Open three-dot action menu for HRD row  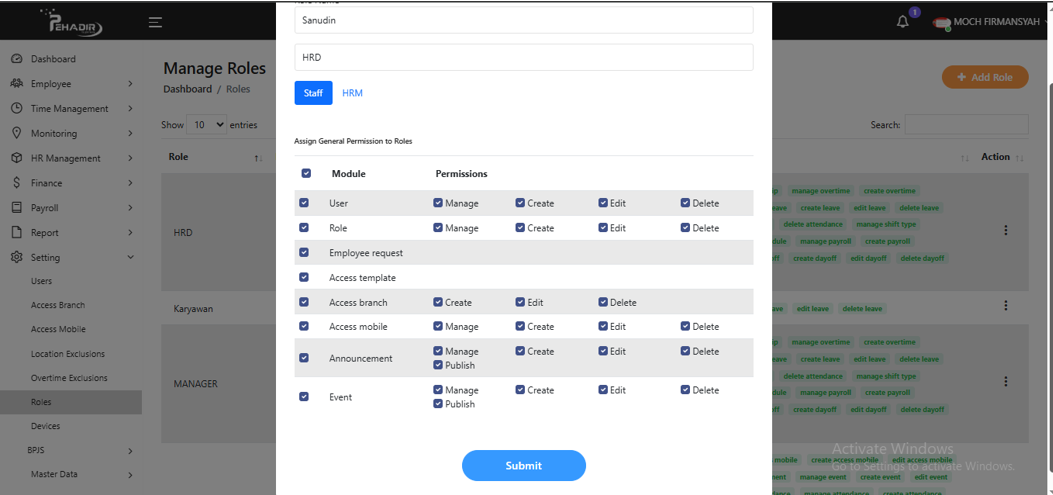click(1005, 230)
